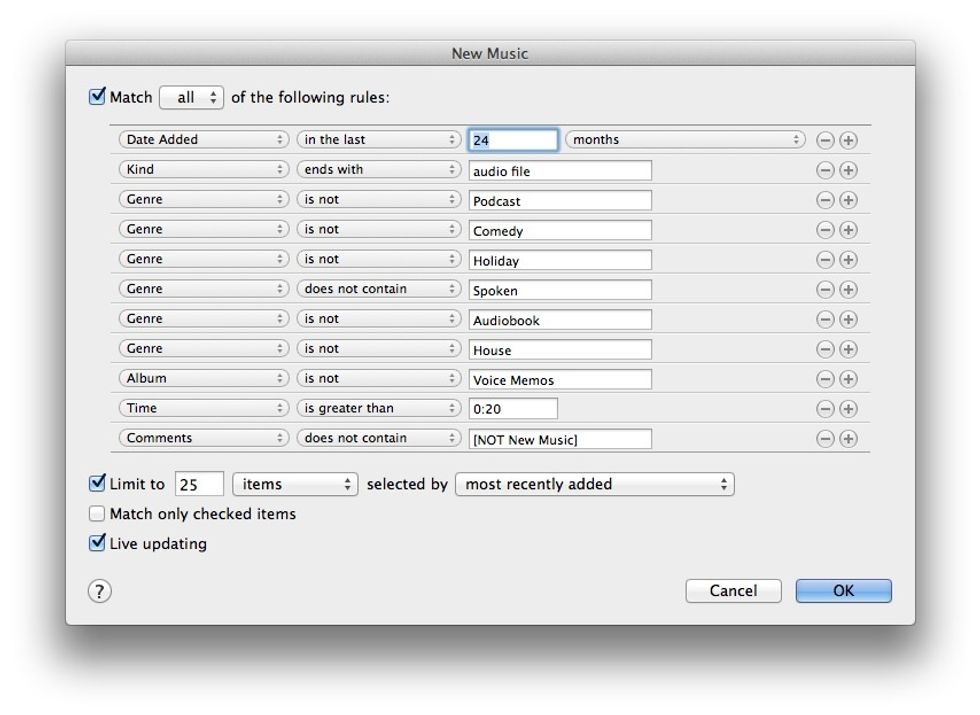980x715 pixels.
Task: Disable Live updating checkbox
Action: [97, 544]
